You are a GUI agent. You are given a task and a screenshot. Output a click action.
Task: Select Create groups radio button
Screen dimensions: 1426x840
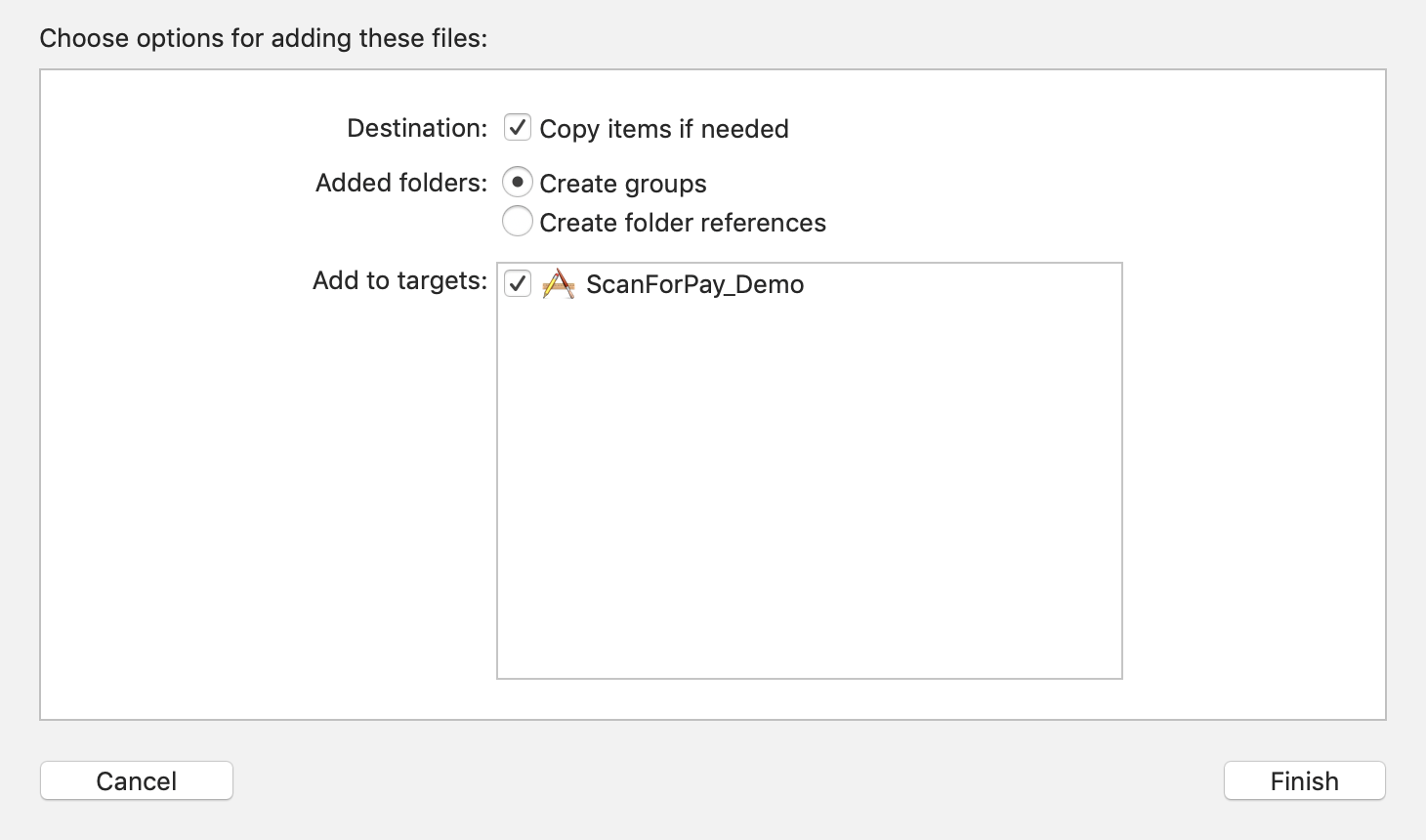pyautogui.click(x=517, y=182)
